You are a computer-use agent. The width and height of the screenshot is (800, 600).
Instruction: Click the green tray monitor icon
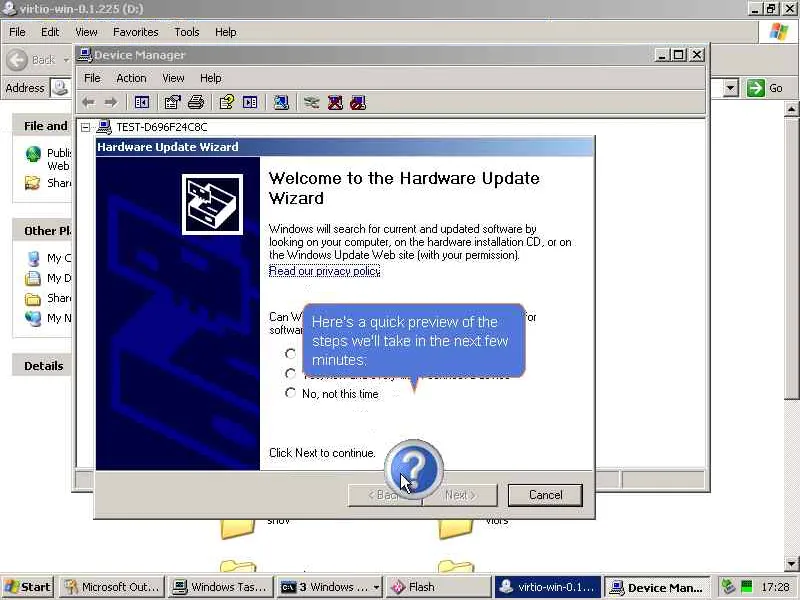[x=746, y=586]
